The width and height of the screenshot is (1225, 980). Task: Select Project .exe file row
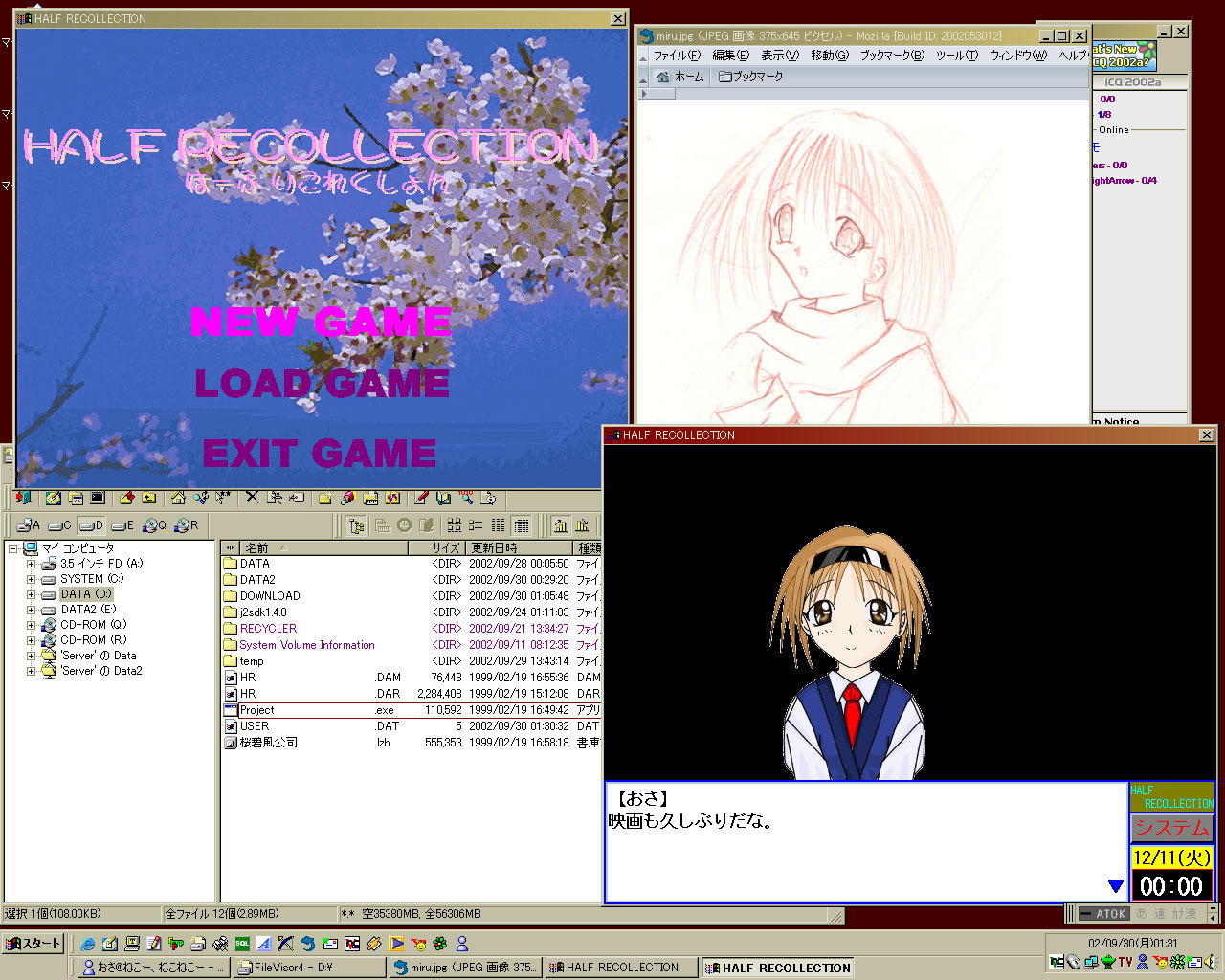[x=412, y=710]
